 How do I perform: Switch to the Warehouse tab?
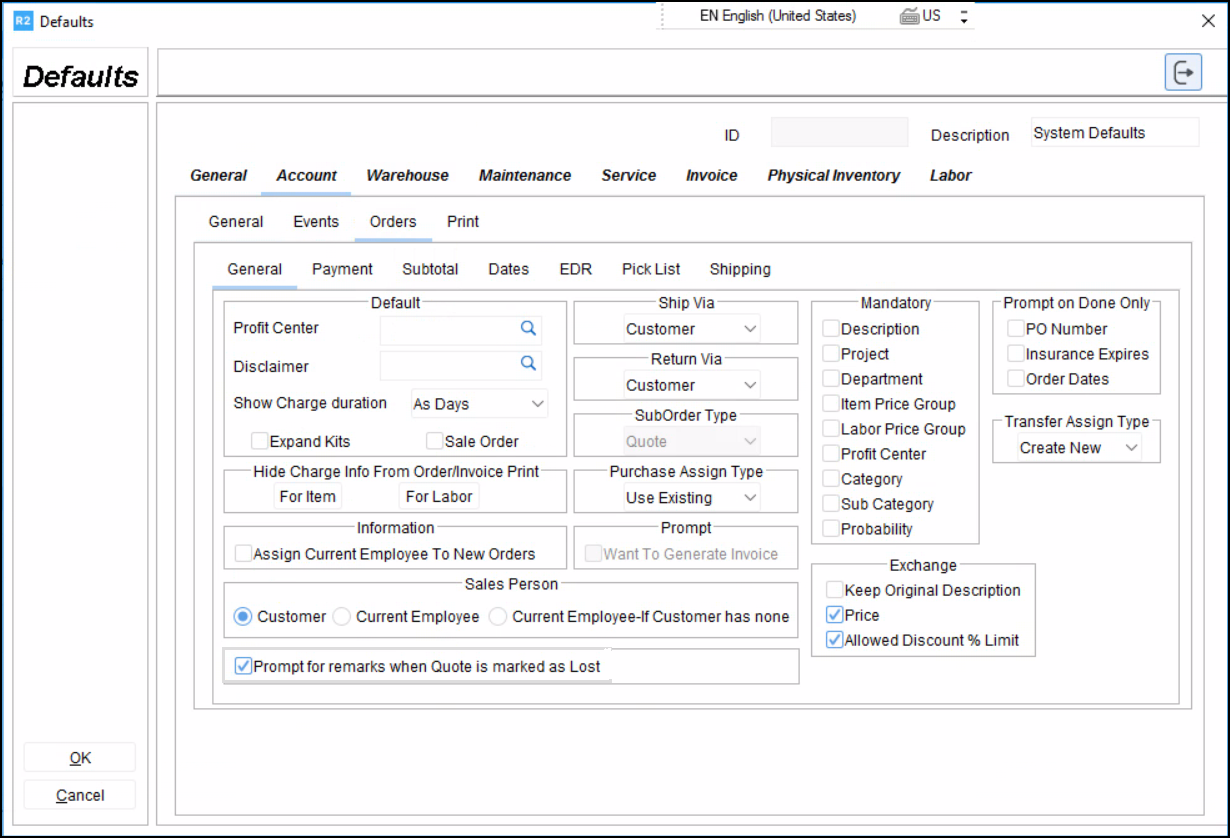tap(407, 175)
